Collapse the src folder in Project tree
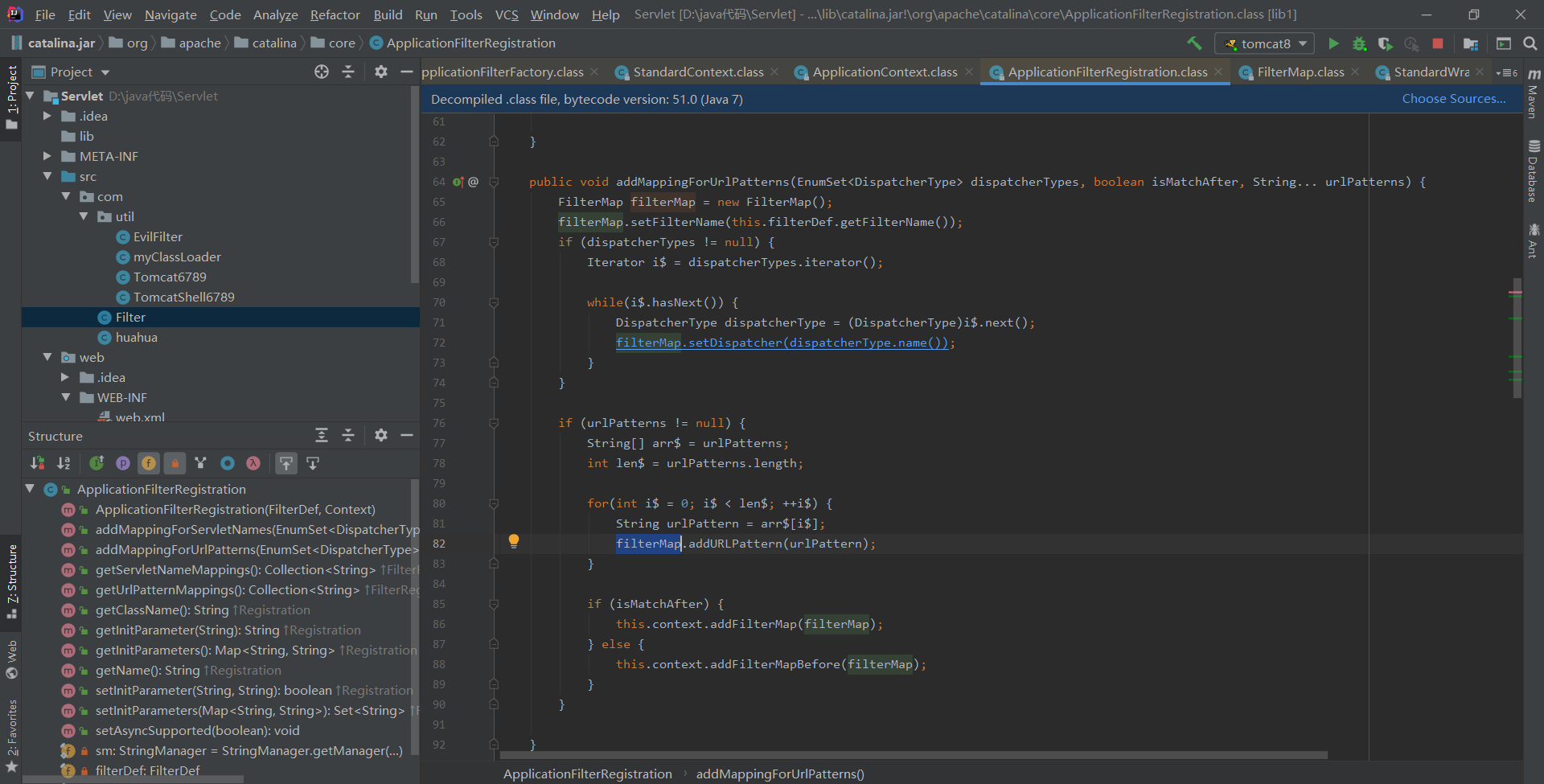The height and width of the screenshot is (784, 1544). coord(47,176)
